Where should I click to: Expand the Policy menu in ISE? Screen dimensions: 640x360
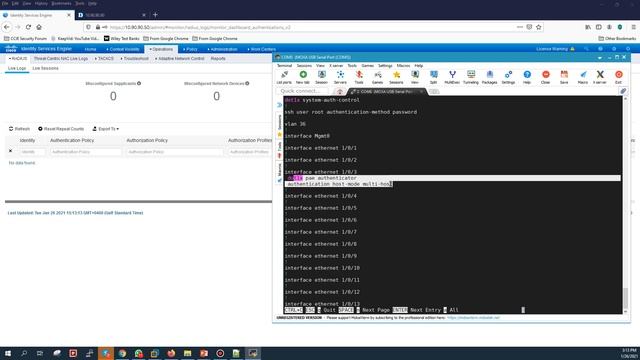[190, 49]
